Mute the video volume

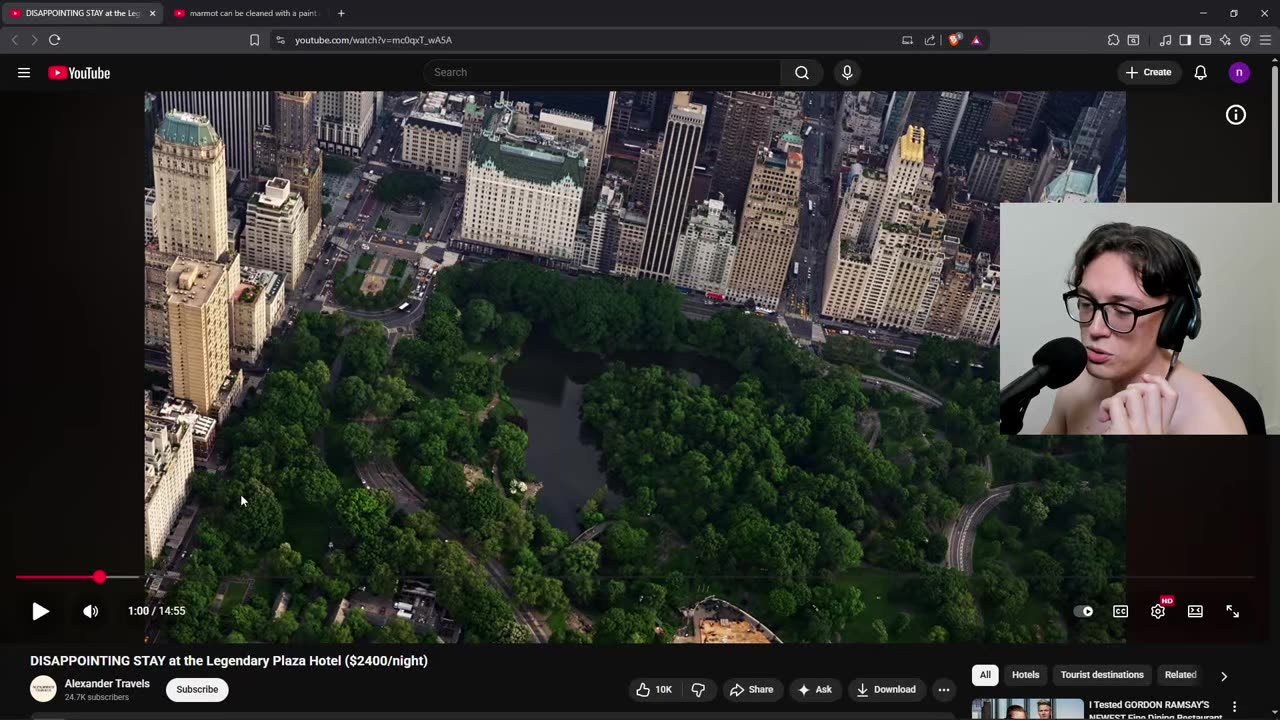[90, 611]
